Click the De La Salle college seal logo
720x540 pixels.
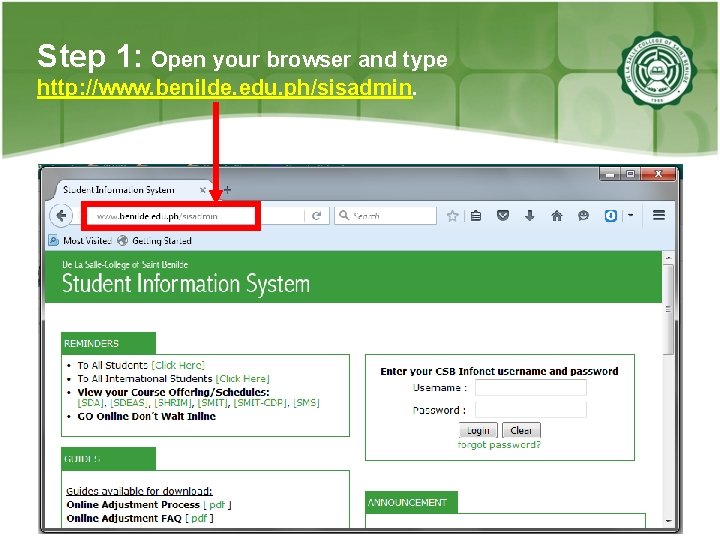pos(657,70)
